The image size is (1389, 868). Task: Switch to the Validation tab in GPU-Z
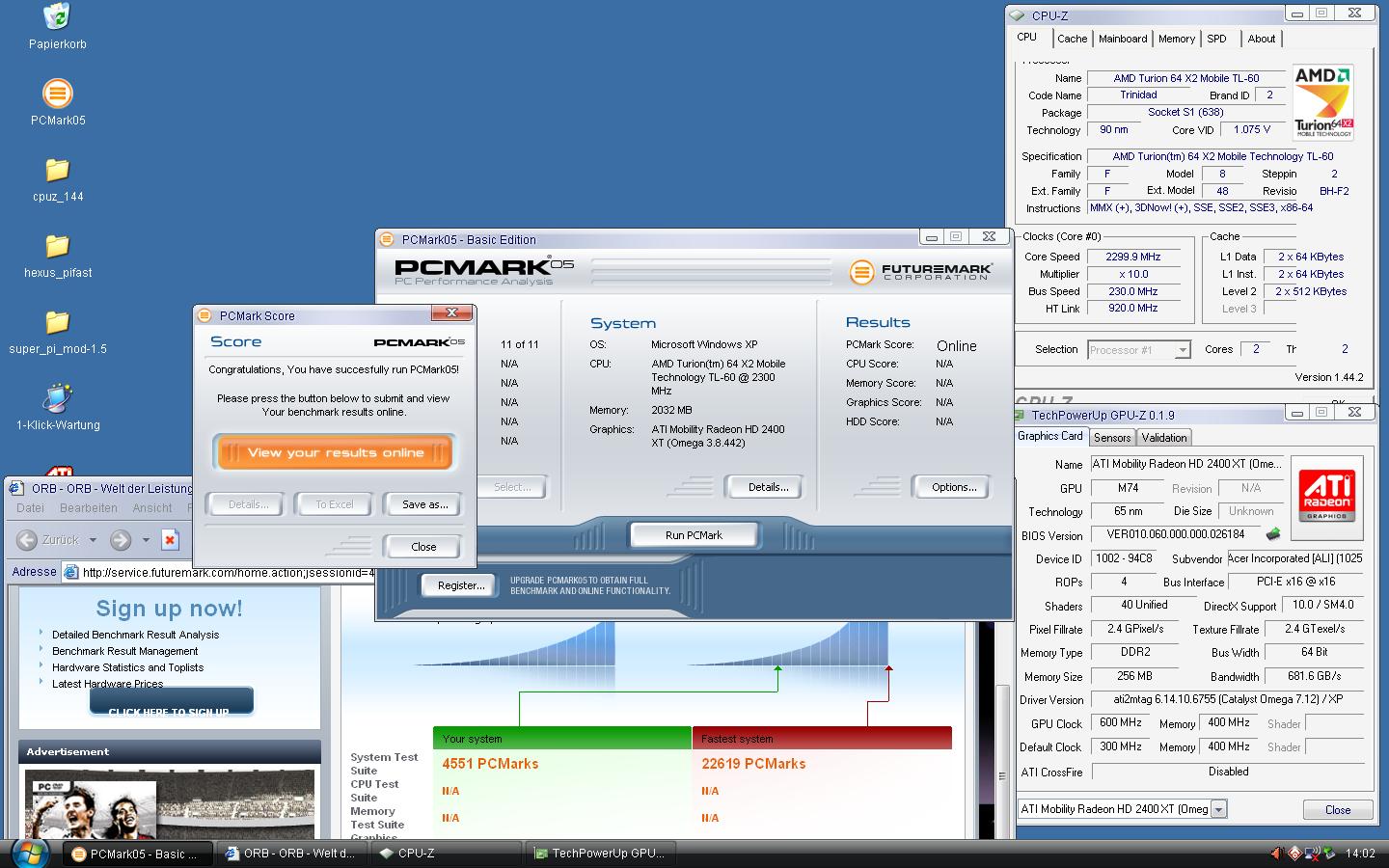tap(1164, 437)
